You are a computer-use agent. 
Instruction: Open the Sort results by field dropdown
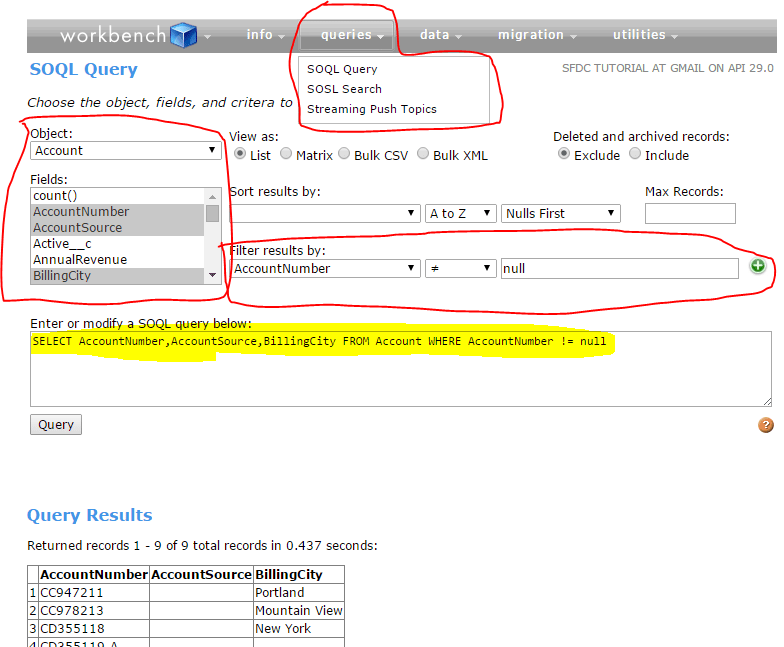325,214
